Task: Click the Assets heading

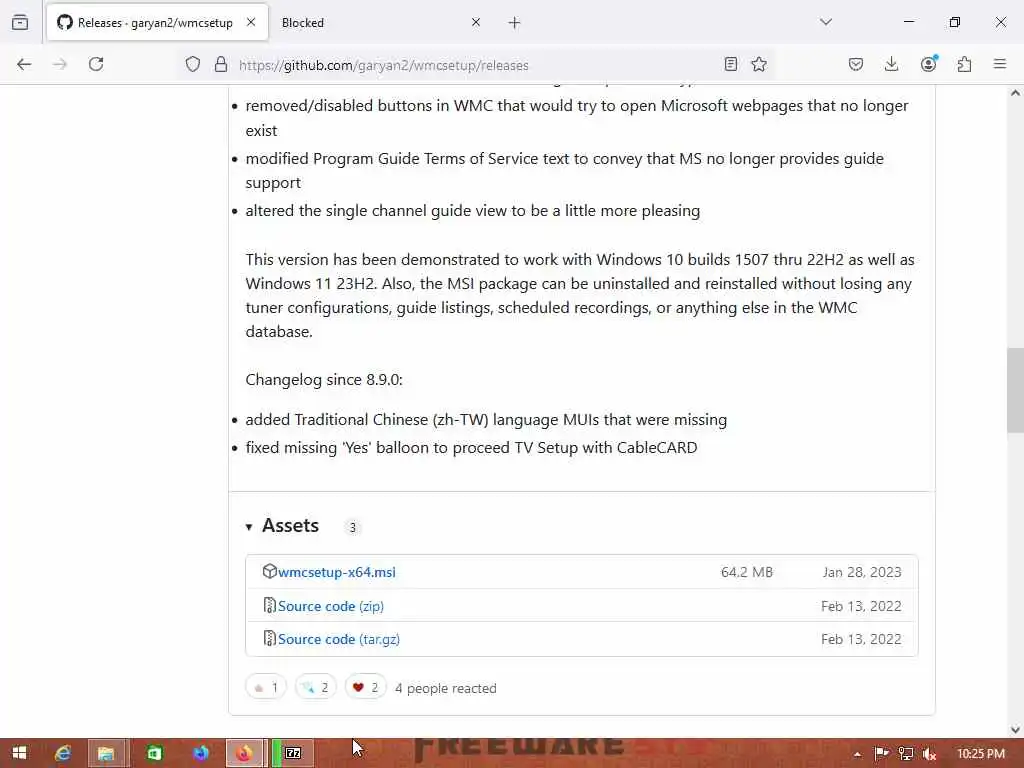Action: pyautogui.click(x=290, y=526)
